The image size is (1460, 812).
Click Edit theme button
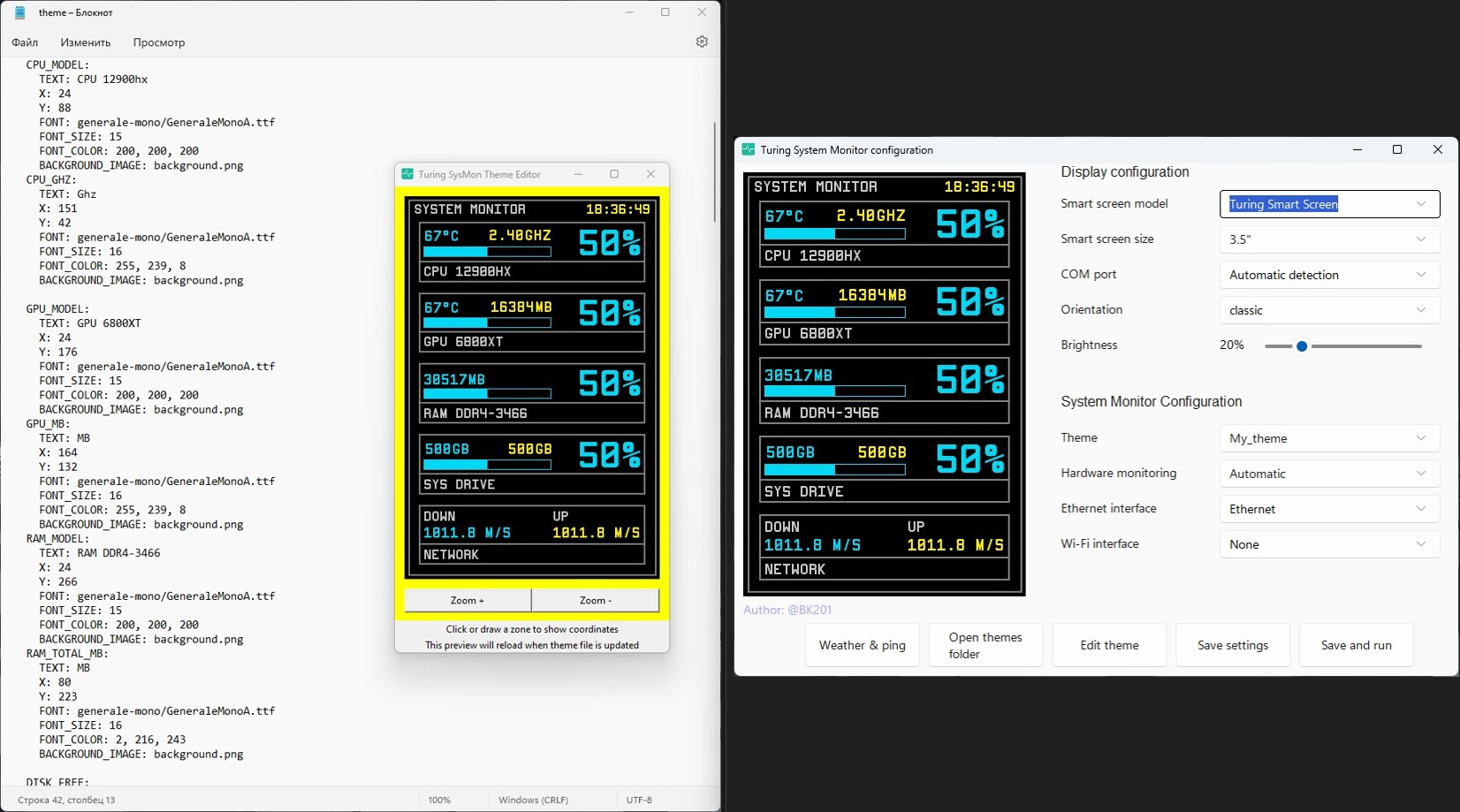1109,645
